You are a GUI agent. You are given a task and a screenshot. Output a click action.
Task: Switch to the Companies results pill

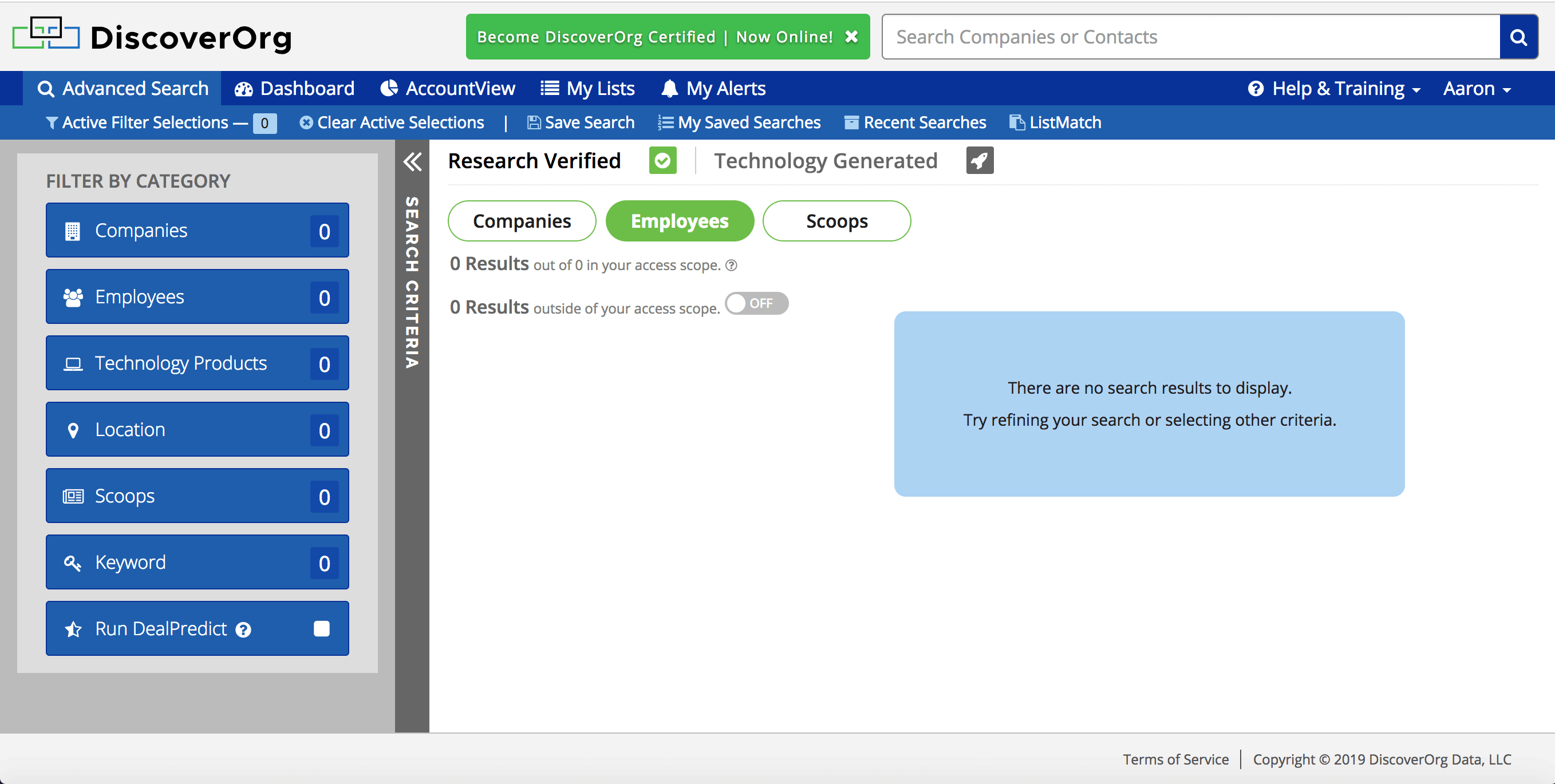(x=522, y=221)
